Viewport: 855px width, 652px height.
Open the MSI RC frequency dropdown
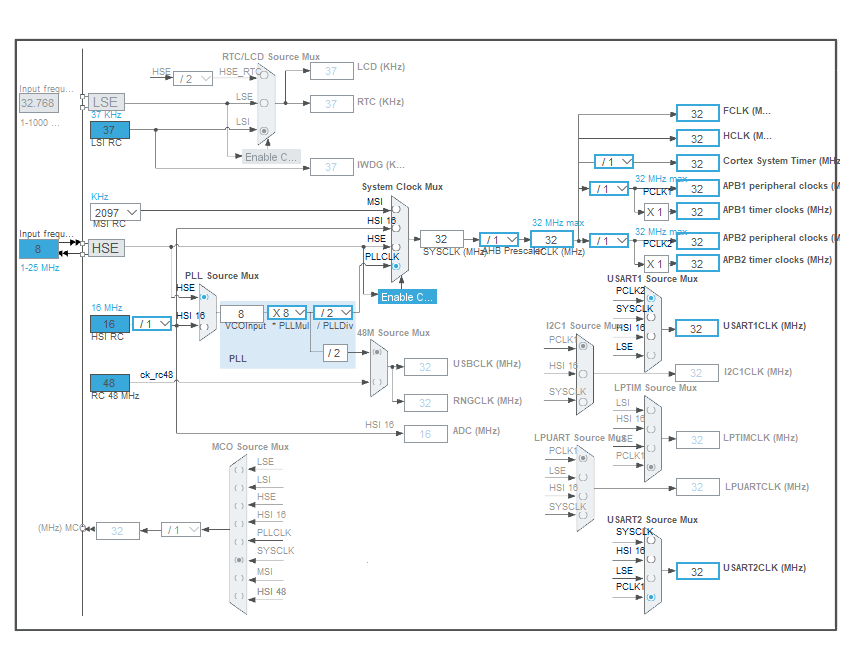114,212
